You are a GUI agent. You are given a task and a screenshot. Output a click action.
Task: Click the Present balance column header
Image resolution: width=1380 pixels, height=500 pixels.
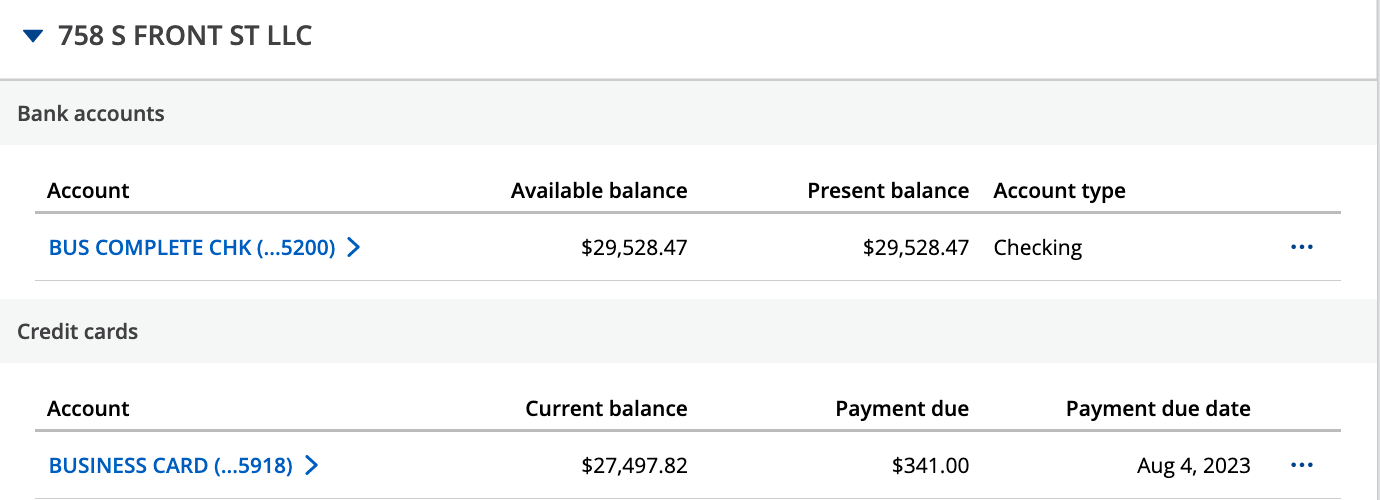click(888, 190)
